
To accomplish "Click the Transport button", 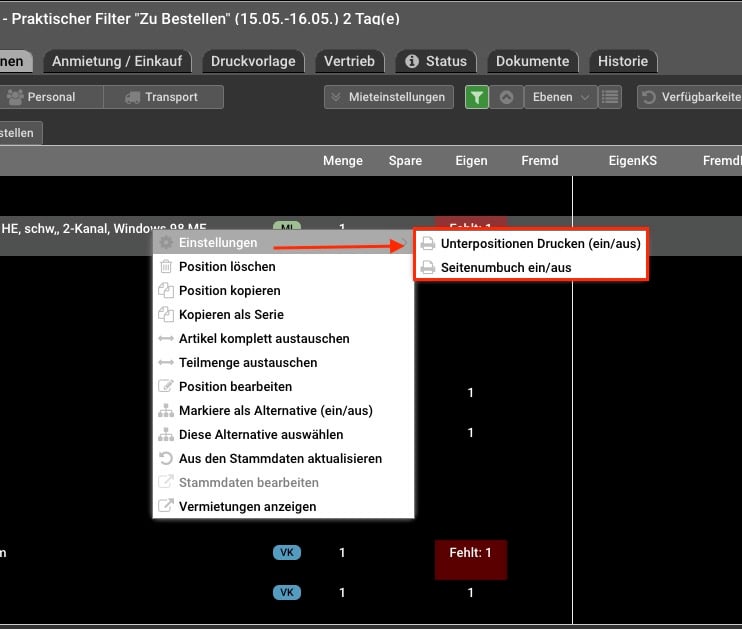I will pyautogui.click(x=162, y=97).
